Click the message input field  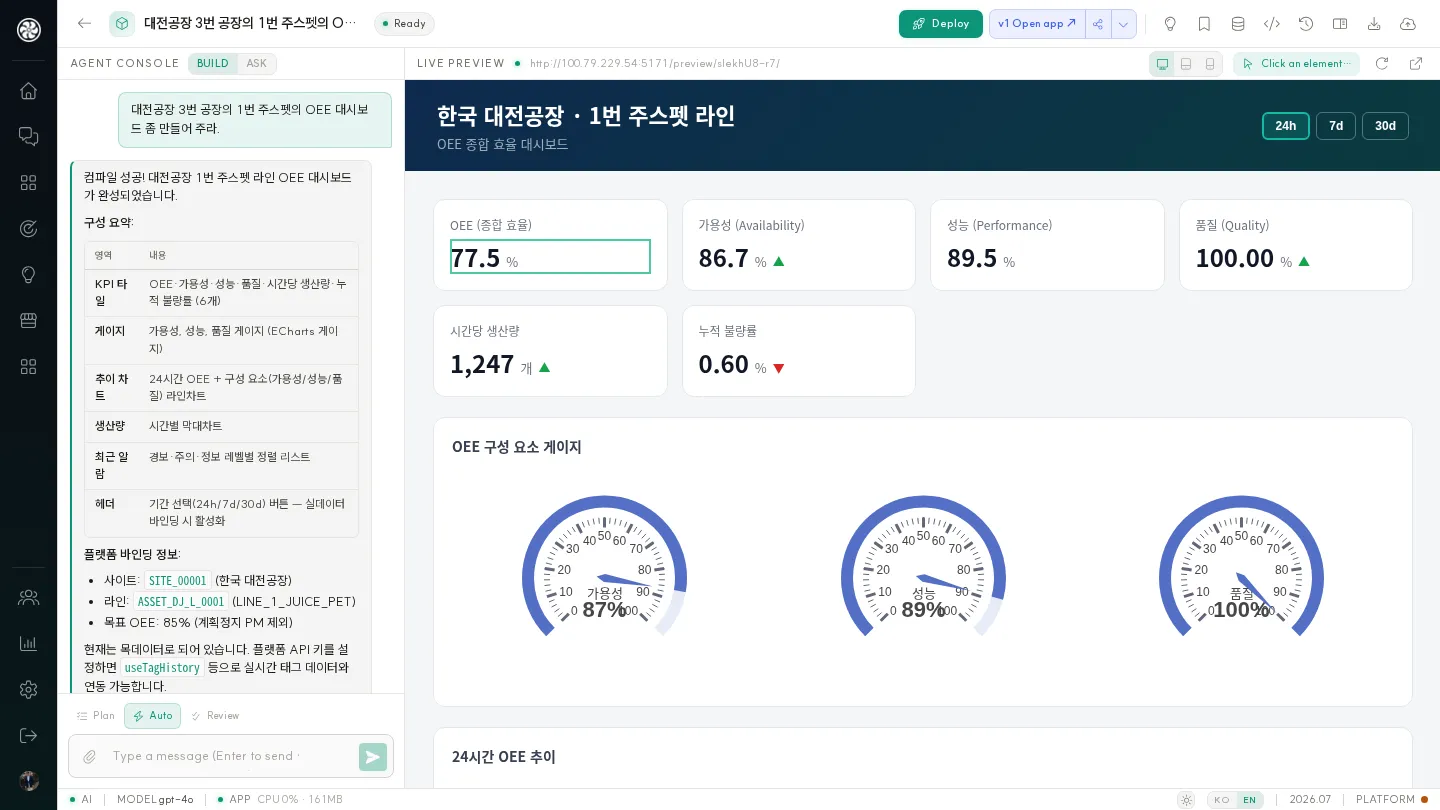(231, 757)
